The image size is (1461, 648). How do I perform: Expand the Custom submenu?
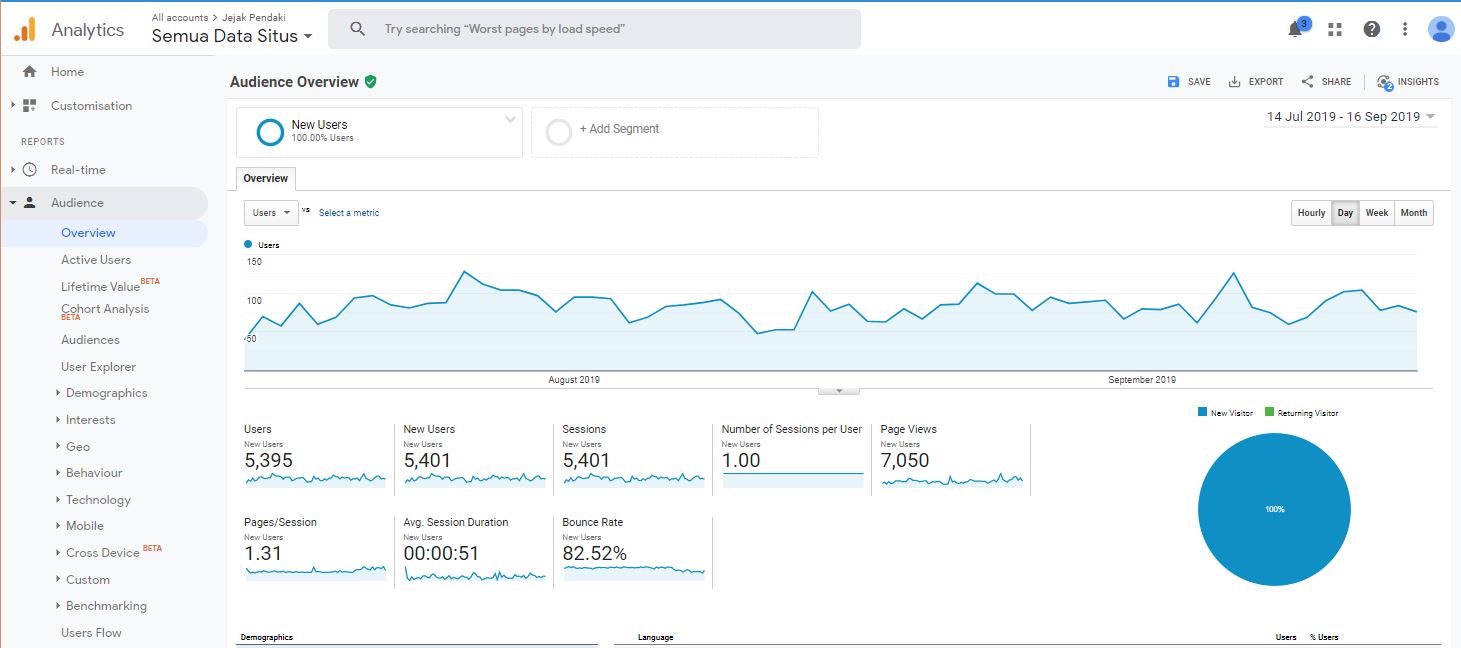[x=58, y=580]
